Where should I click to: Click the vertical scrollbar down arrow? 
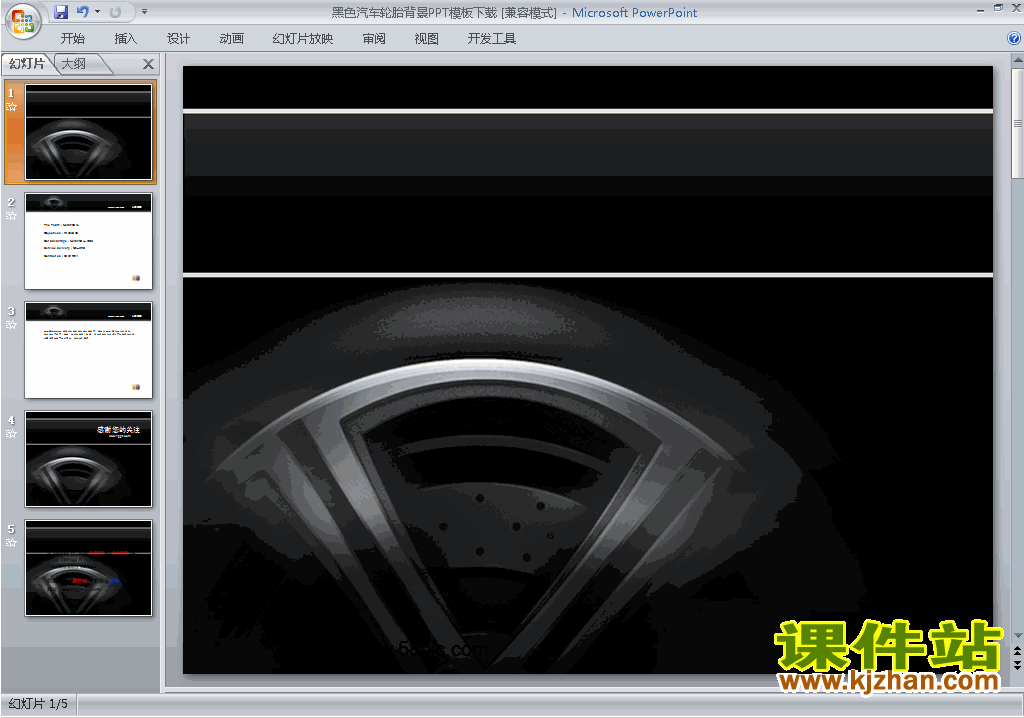coord(1017,635)
